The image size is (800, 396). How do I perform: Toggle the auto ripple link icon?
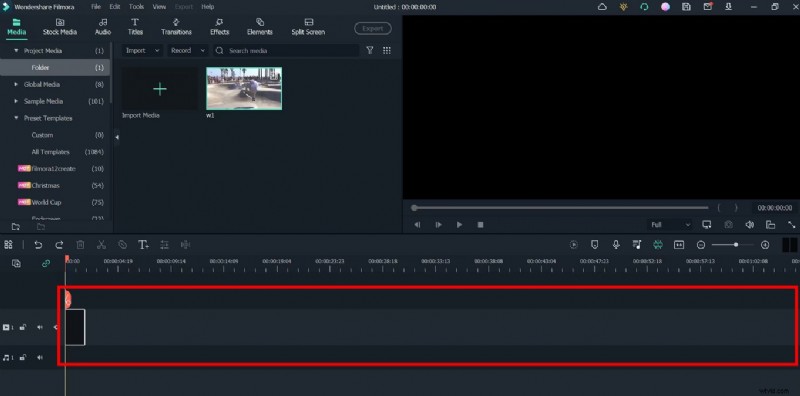46,264
